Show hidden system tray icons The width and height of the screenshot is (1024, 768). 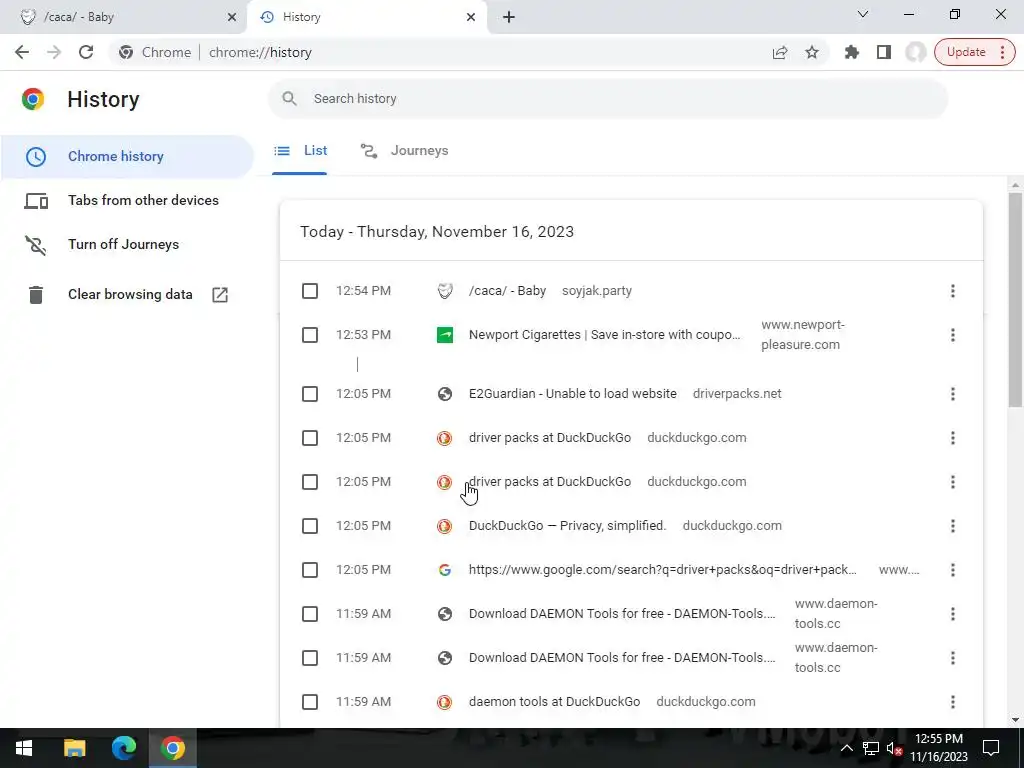pos(846,748)
